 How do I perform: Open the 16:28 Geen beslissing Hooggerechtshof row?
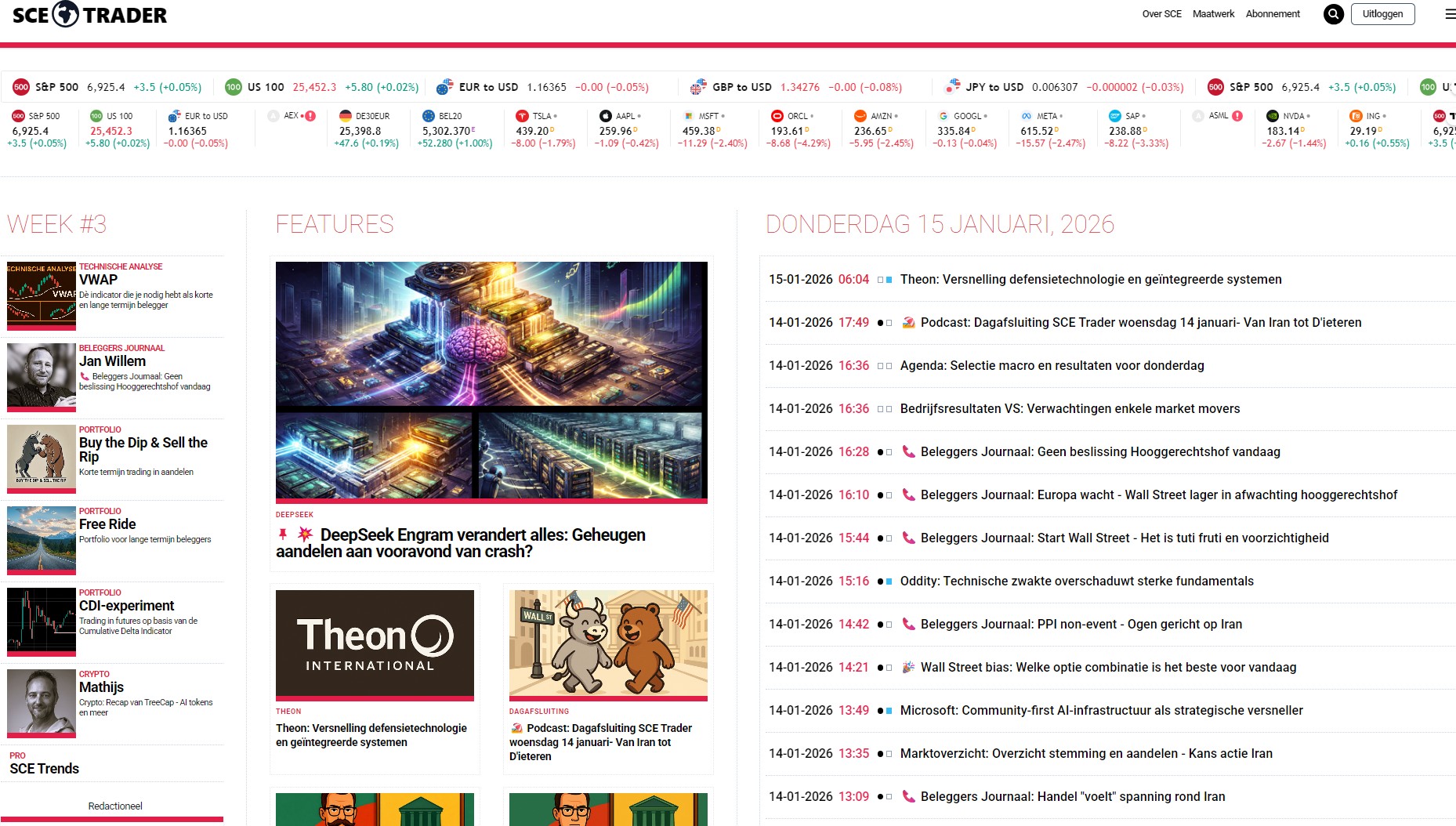(x=1100, y=451)
